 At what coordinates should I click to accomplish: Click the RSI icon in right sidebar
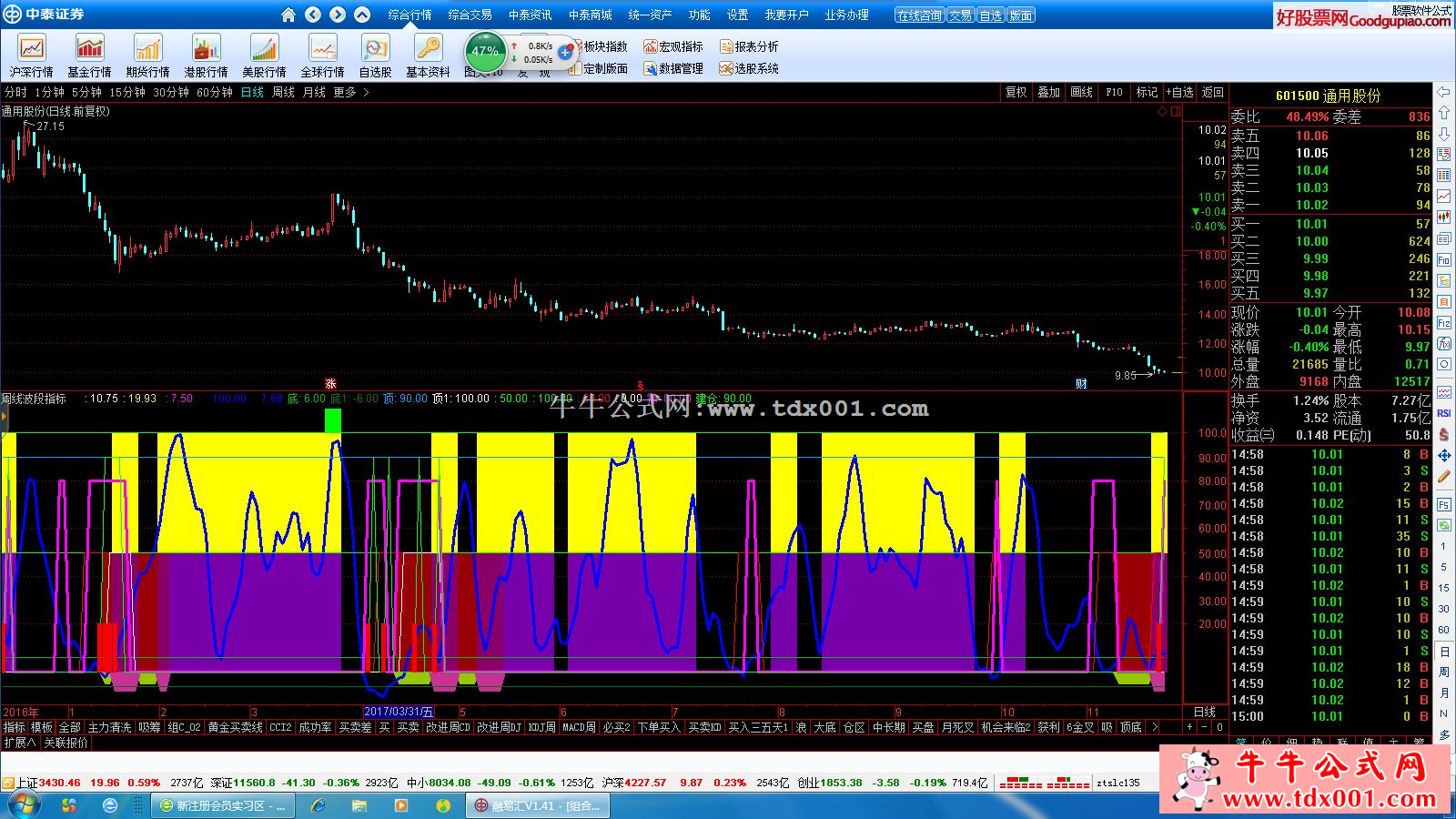tap(1444, 414)
